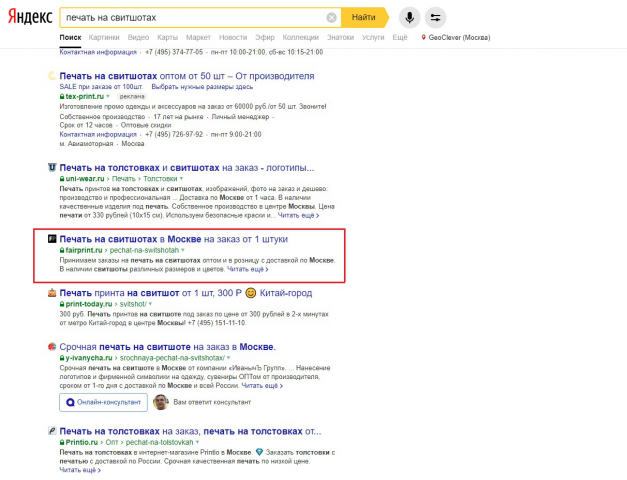The width and height of the screenshot is (627, 480).
Task: Click the Яндекс logo
Action: 30,17
